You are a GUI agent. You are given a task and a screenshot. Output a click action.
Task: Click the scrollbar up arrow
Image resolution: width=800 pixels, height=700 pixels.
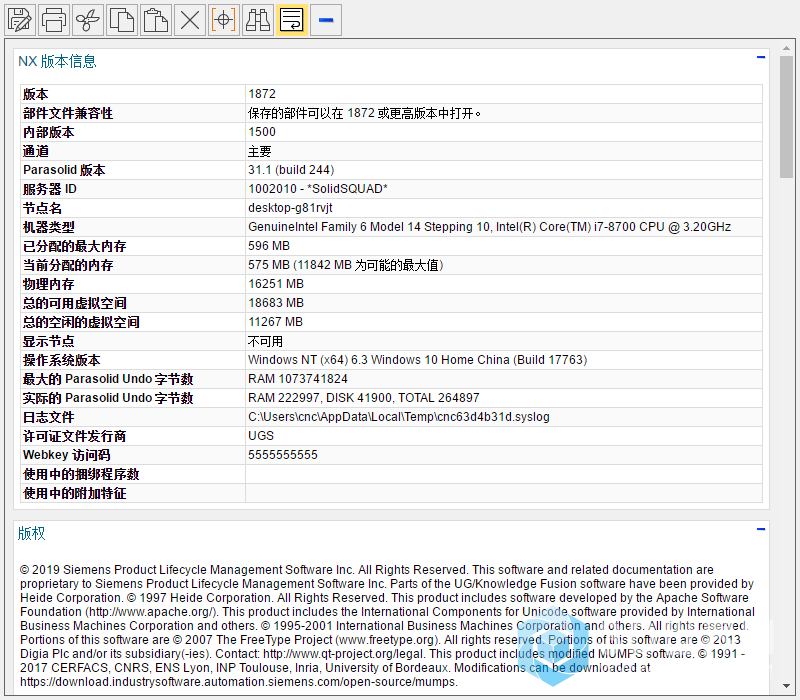coord(786,48)
